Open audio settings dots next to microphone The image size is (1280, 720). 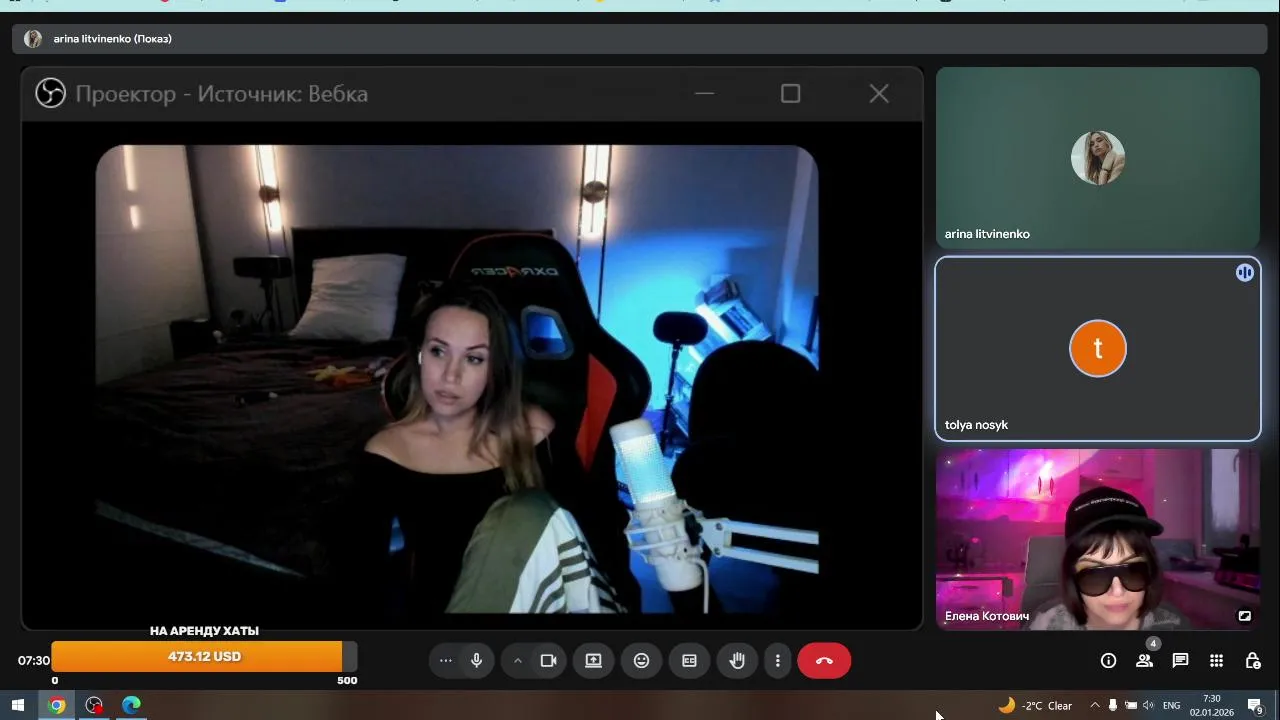pyautogui.click(x=446, y=661)
